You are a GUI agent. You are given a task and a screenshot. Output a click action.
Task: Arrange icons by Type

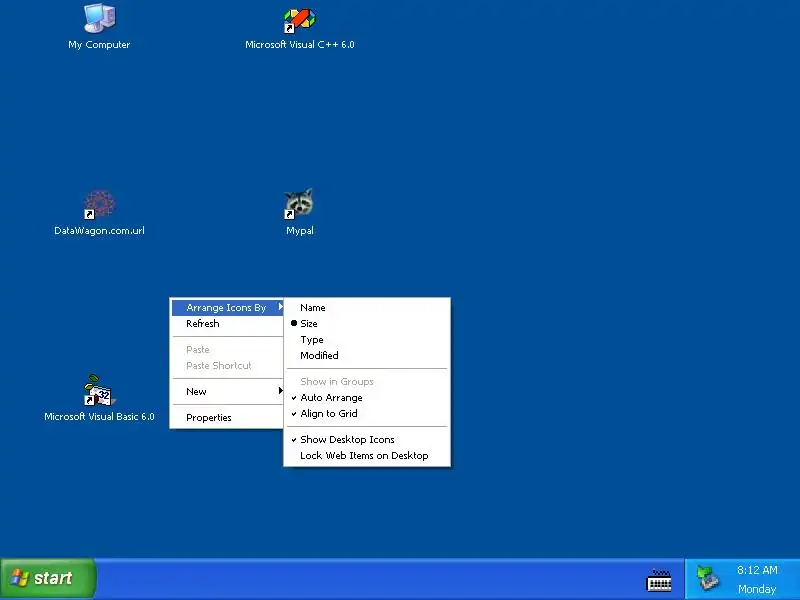[x=367, y=340]
